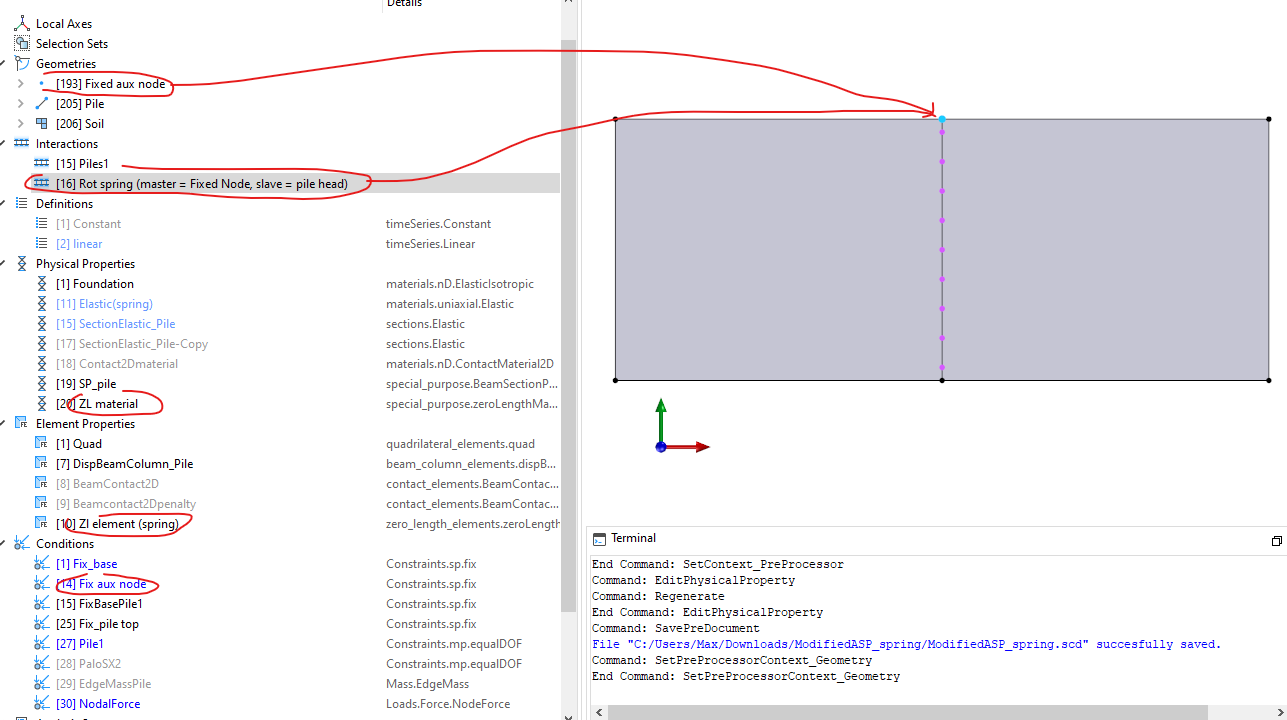Image resolution: width=1287 pixels, height=720 pixels.
Task: Select [17] SectionElastic_Pile-Copy property
Action: pos(132,343)
